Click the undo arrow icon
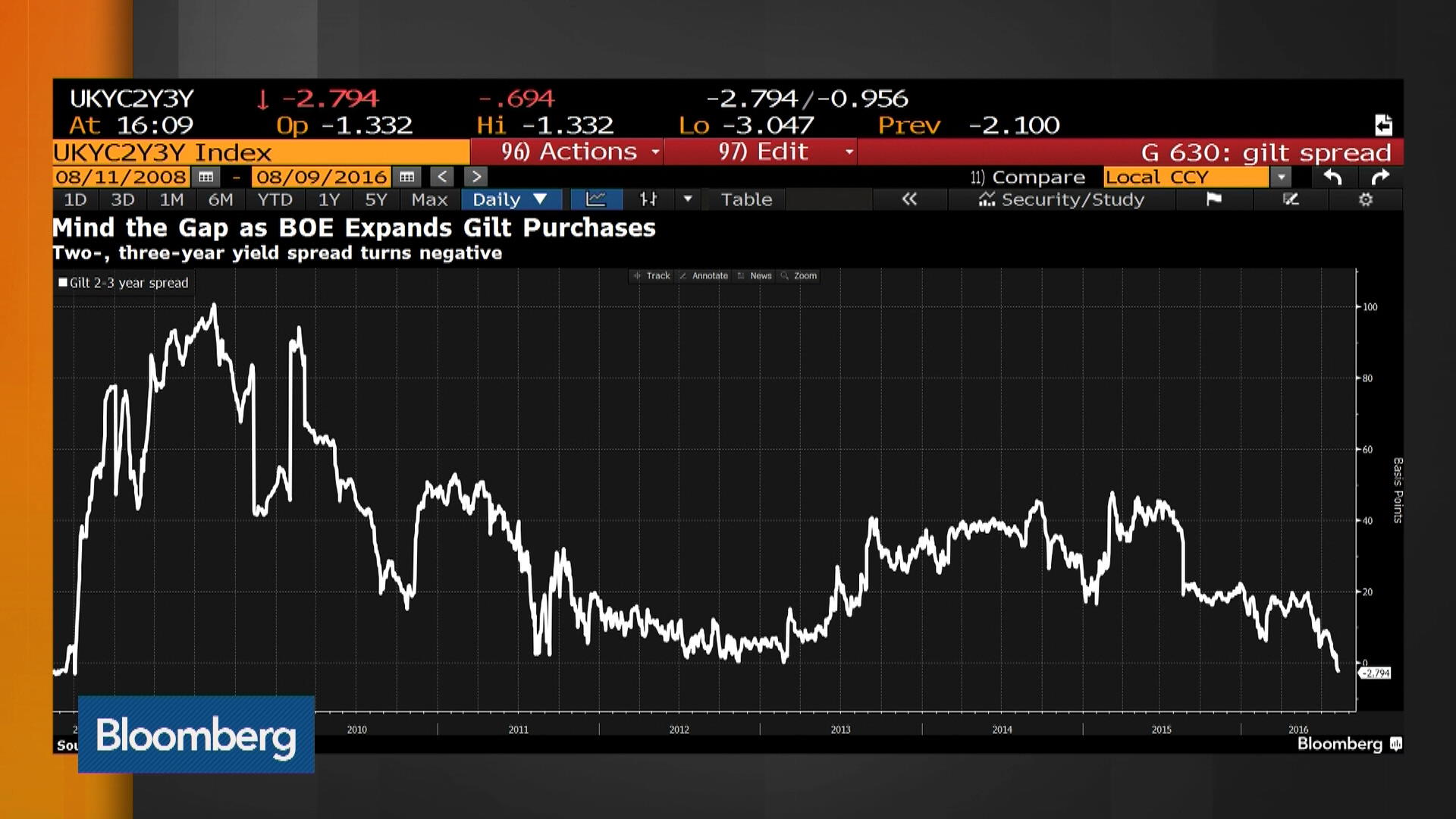Viewport: 1456px width, 819px height. [x=1332, y=177]
